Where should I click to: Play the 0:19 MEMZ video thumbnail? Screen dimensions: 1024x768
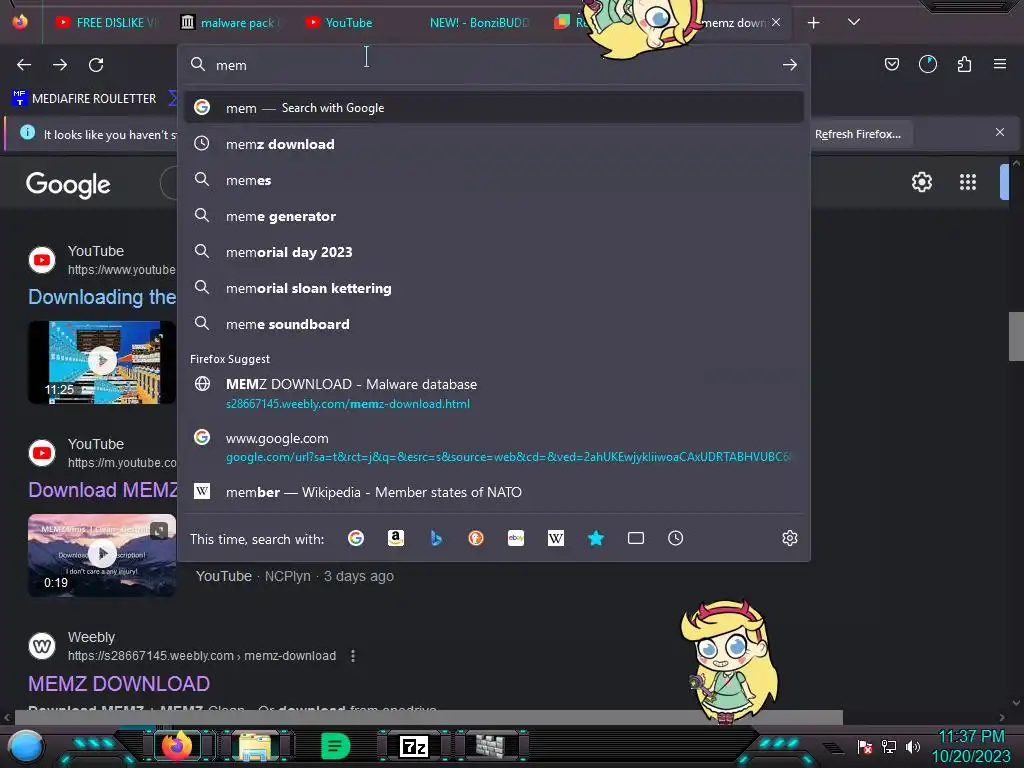point(102,555)
